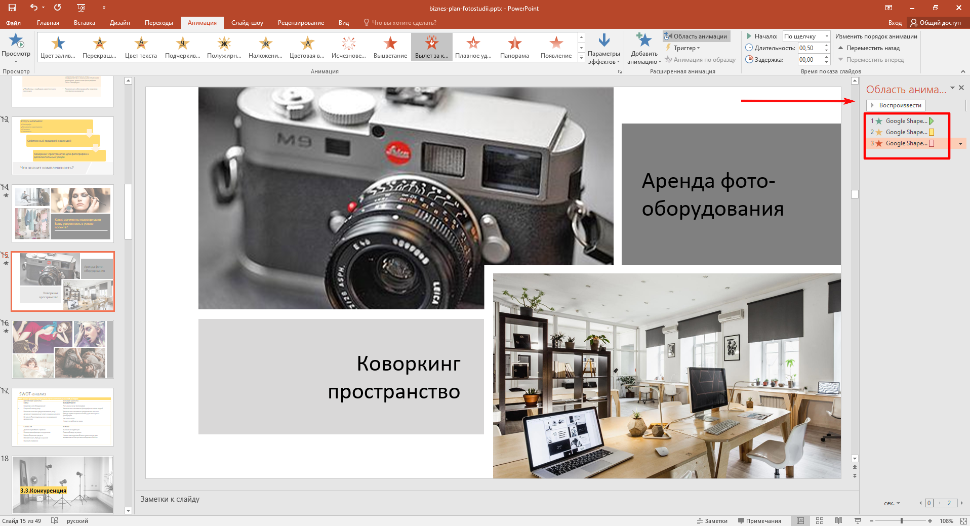Switch to the Рецензирование tab
Viewport: 970px width, 526px height.
point(301,23)
